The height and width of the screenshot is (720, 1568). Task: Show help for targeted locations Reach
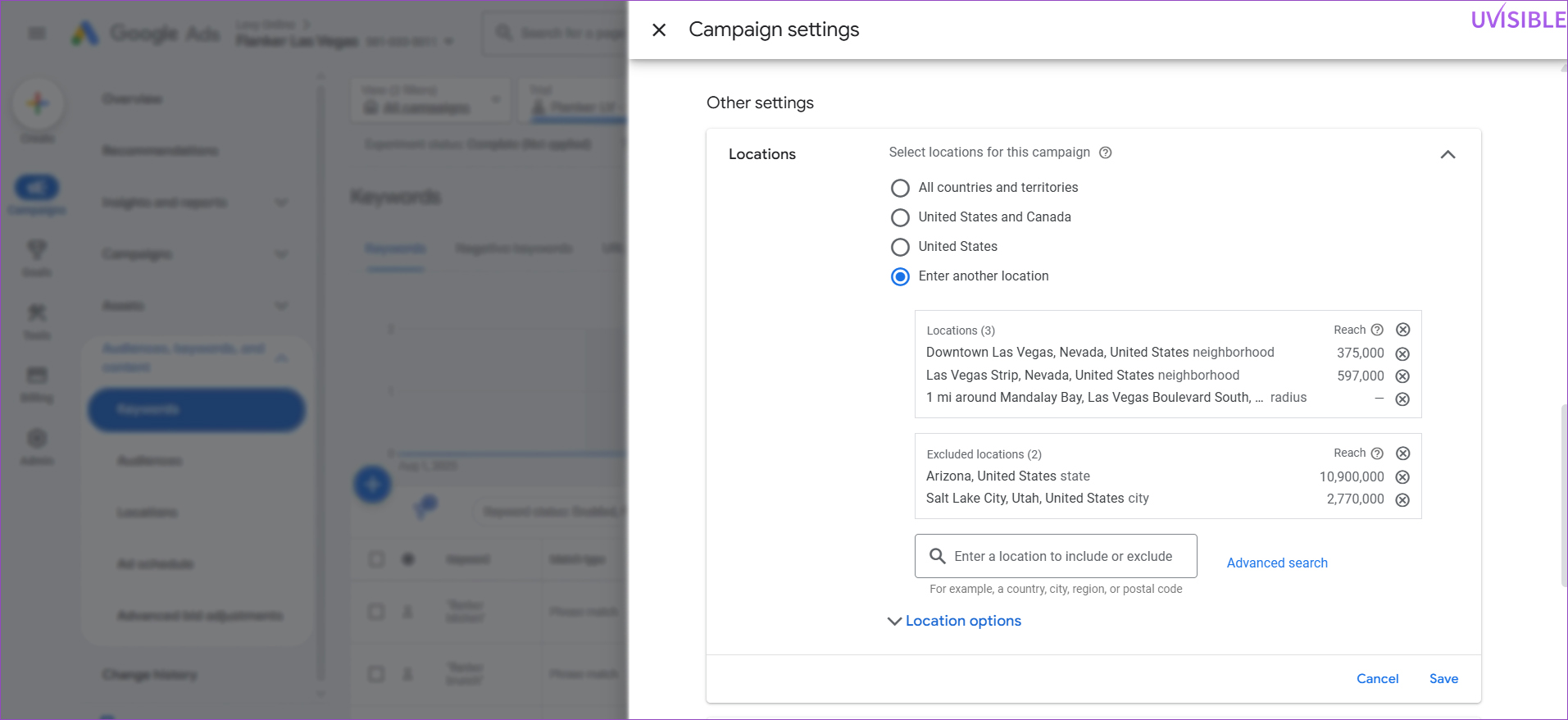tap(1377, 330)
